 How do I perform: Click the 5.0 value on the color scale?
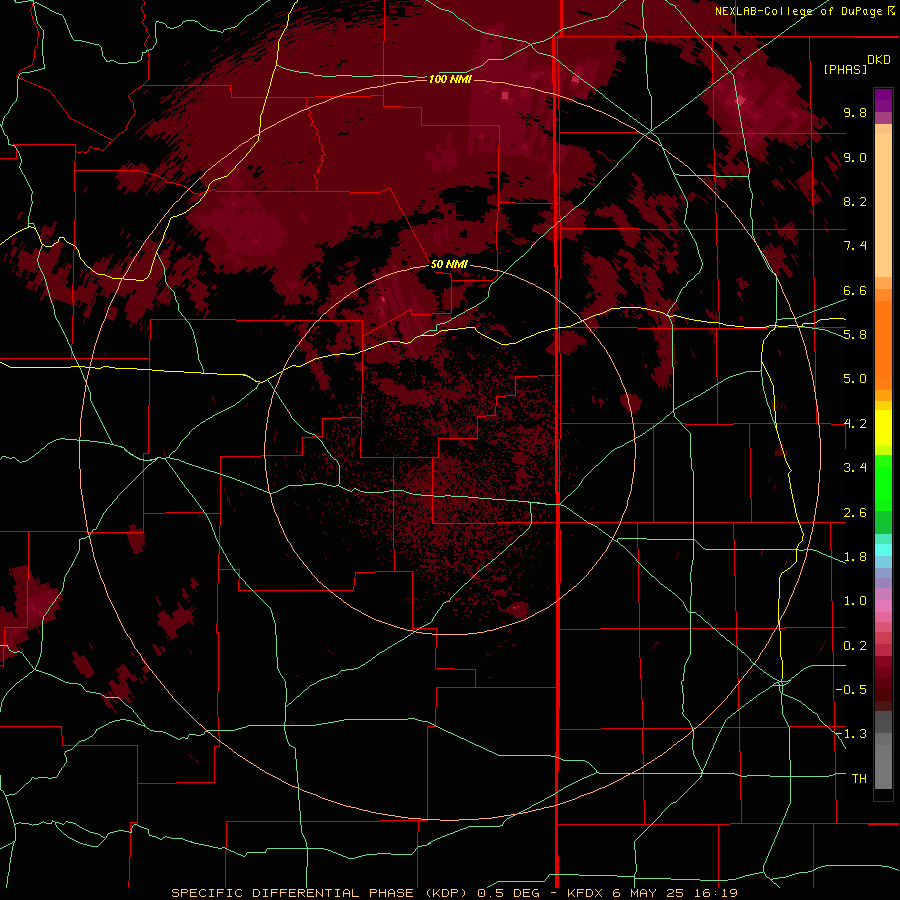tap(855, 379)
